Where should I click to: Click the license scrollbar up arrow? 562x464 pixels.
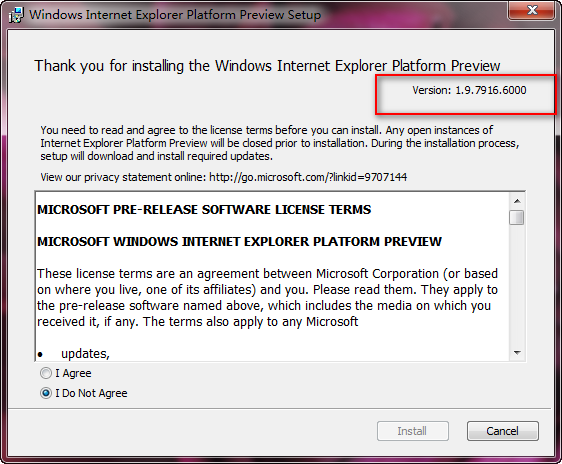(517, 201)
